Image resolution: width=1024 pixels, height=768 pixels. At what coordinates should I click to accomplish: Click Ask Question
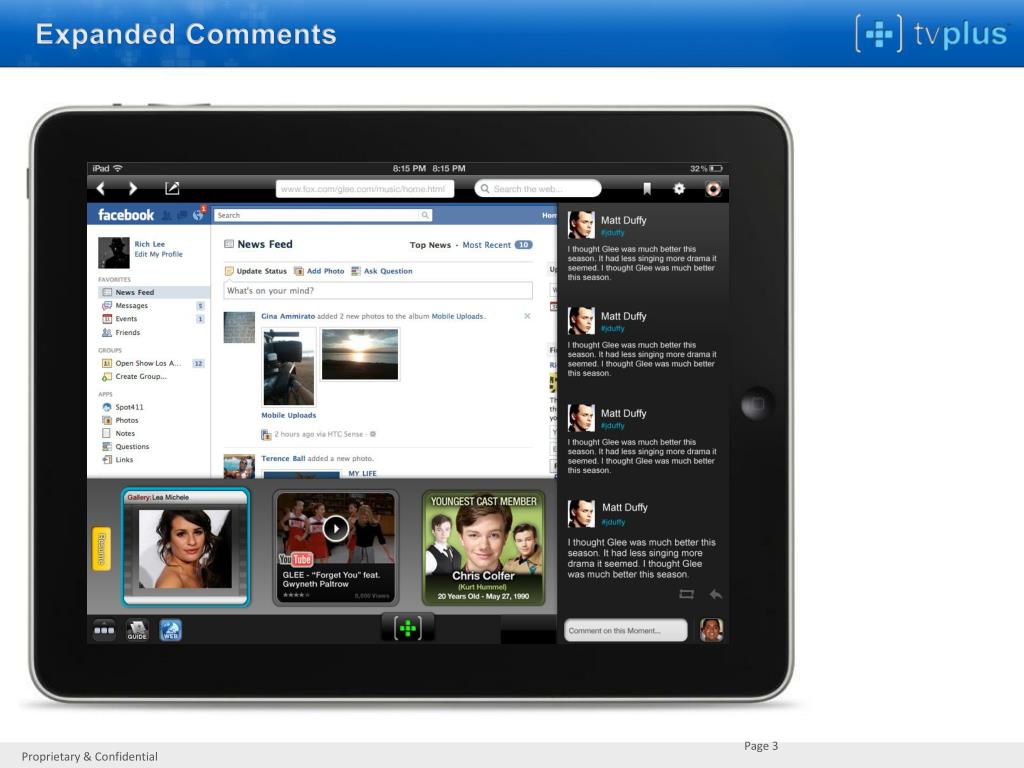click(382, 271)
